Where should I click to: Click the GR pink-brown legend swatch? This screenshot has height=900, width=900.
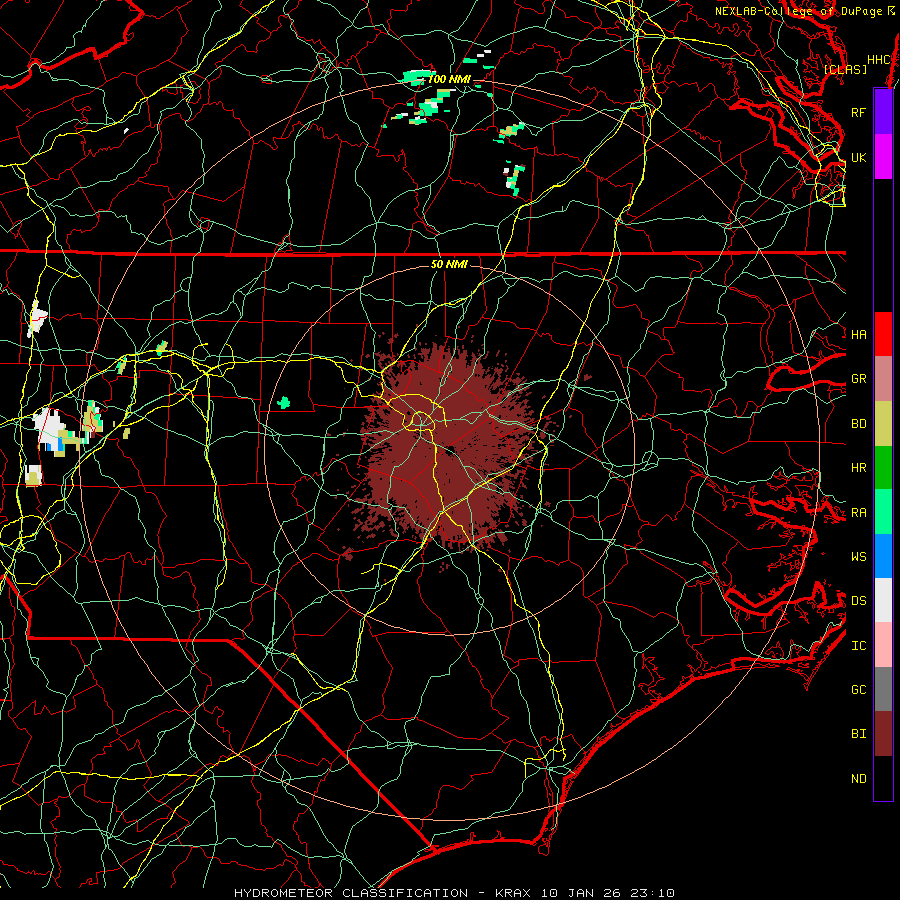883,379
